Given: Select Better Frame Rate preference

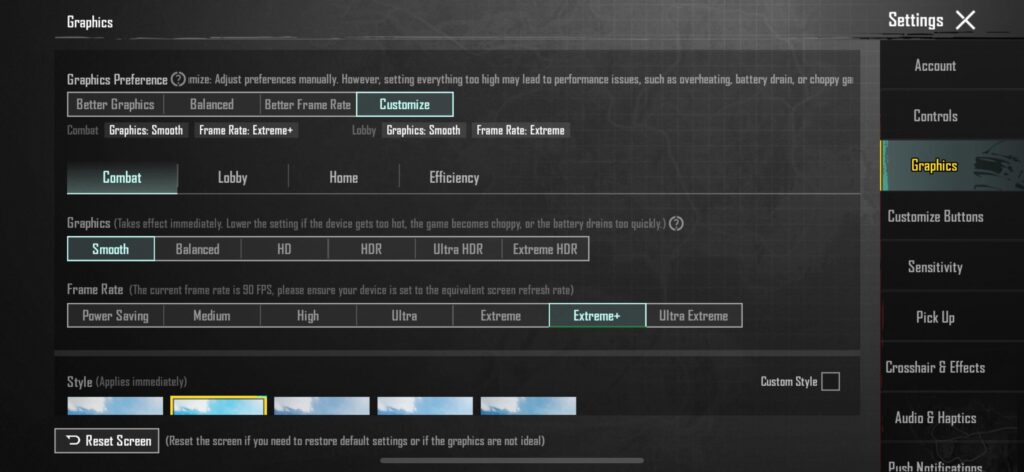Looking at the screenshot, I should coord(308,104).
